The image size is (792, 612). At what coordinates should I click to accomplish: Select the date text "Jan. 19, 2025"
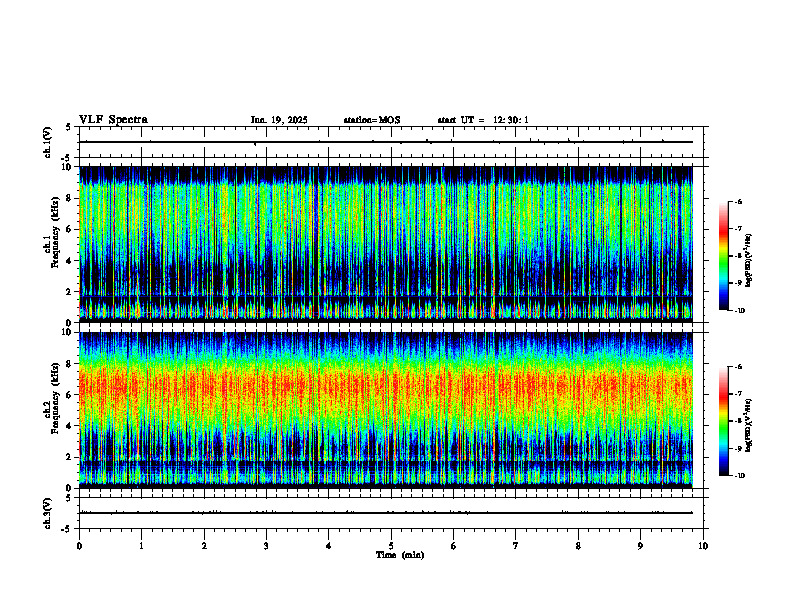coord(279,120)
